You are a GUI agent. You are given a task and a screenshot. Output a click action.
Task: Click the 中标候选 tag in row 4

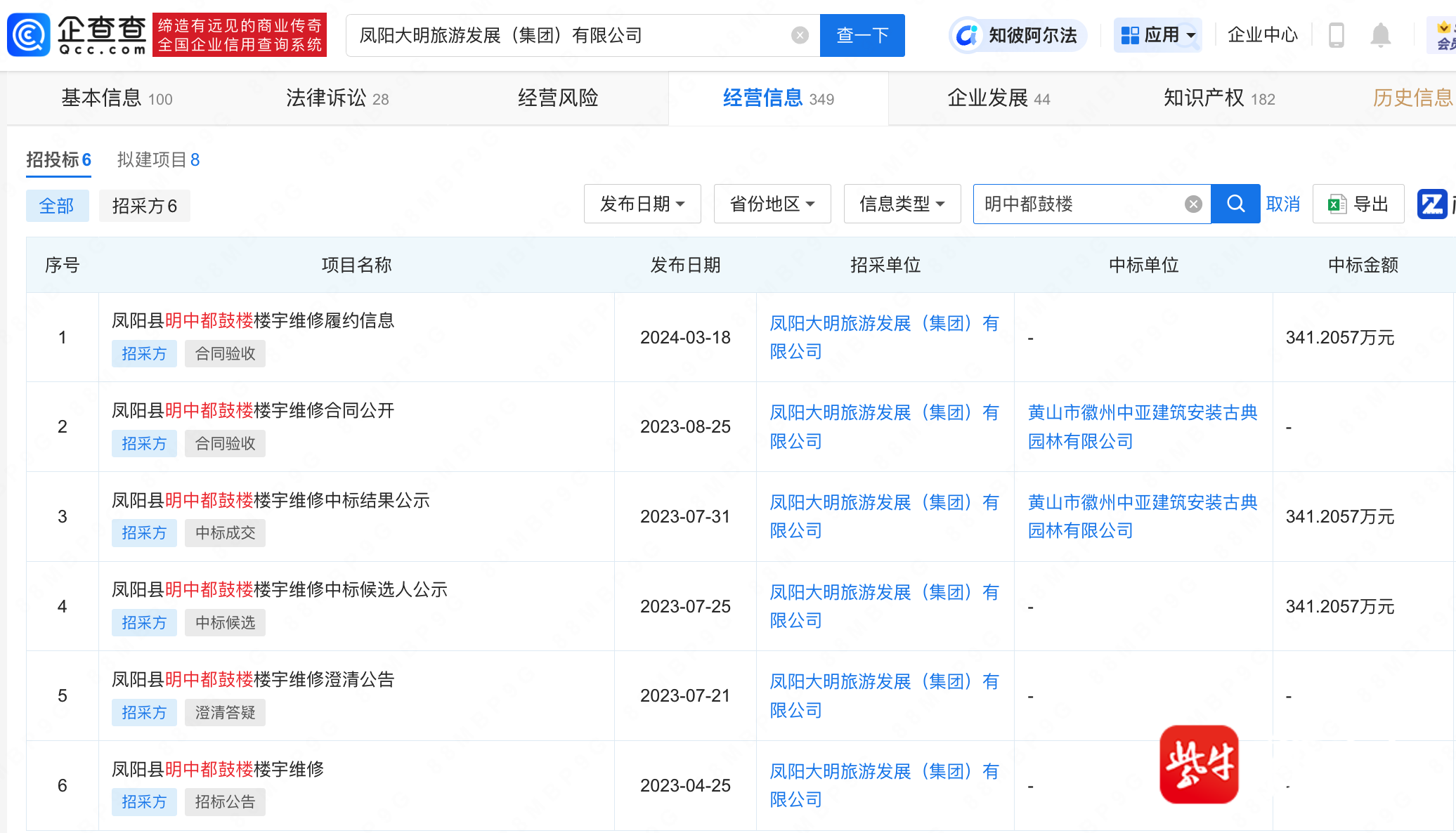click(x=225, y=622)
